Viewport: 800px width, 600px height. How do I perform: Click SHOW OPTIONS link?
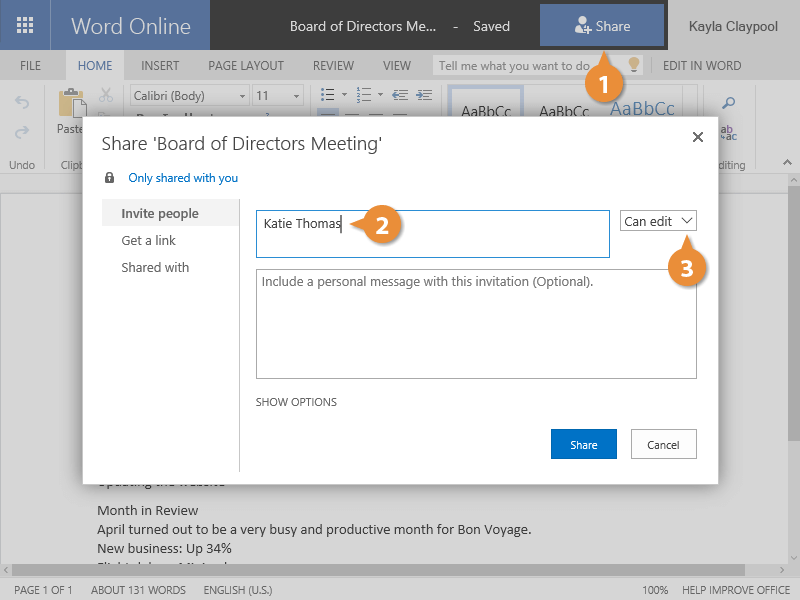coord(296,402)
